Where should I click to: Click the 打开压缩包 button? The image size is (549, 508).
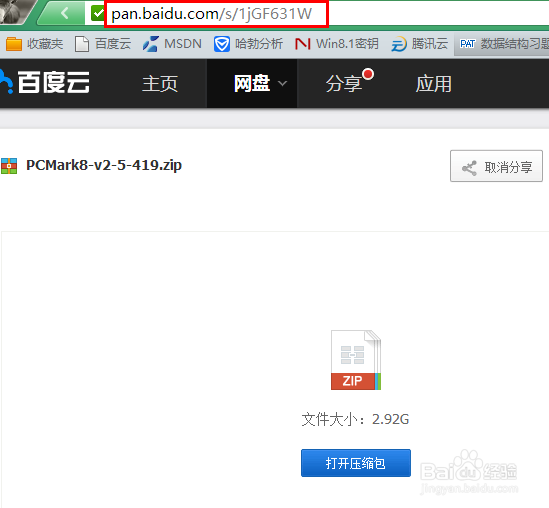(356, 463)
